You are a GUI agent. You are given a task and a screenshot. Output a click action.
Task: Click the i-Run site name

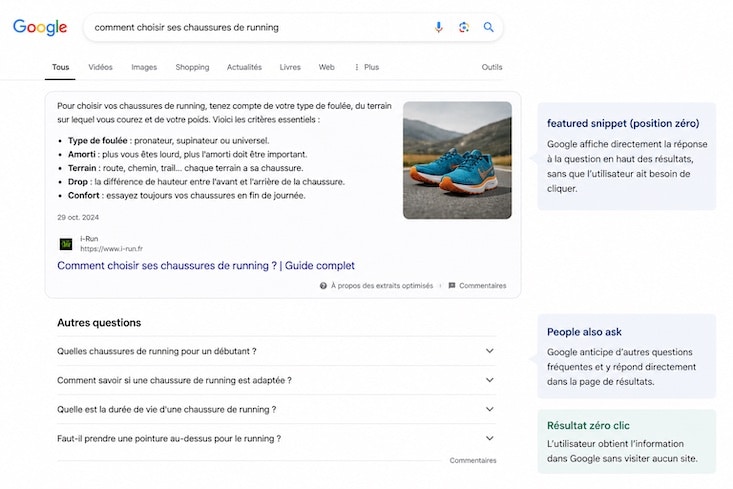(x=89, y=238)
